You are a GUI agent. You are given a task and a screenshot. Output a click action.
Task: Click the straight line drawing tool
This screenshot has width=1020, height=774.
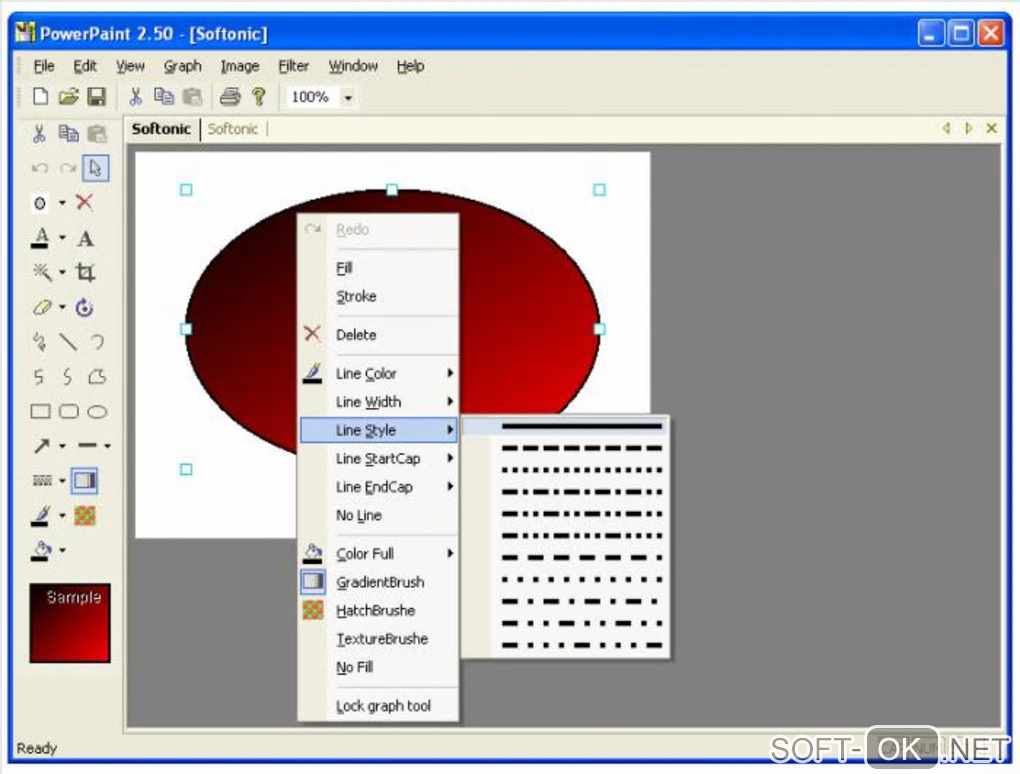click(68, 341)
